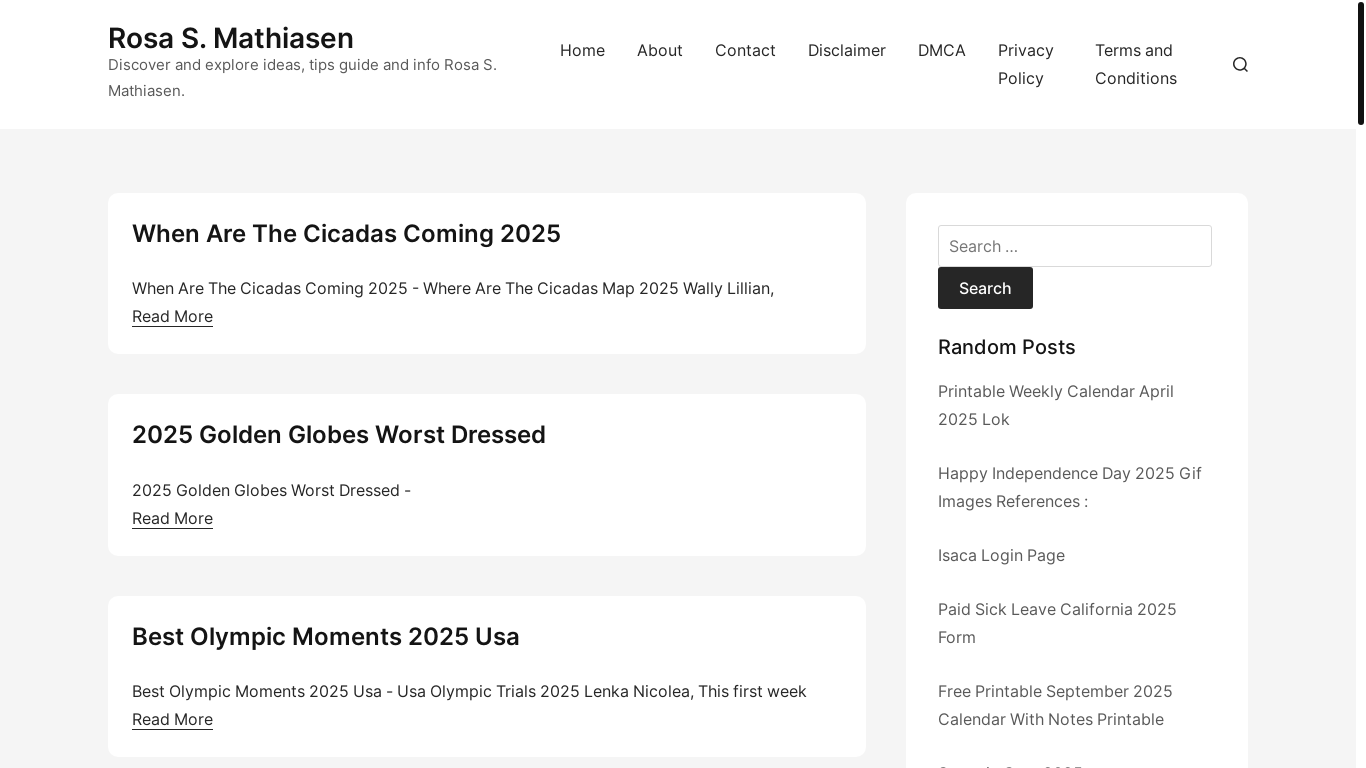Open the Isaca Login Page link
Image resolution: width=1366 pixels, height=768 pixels.
[1001, 555]
